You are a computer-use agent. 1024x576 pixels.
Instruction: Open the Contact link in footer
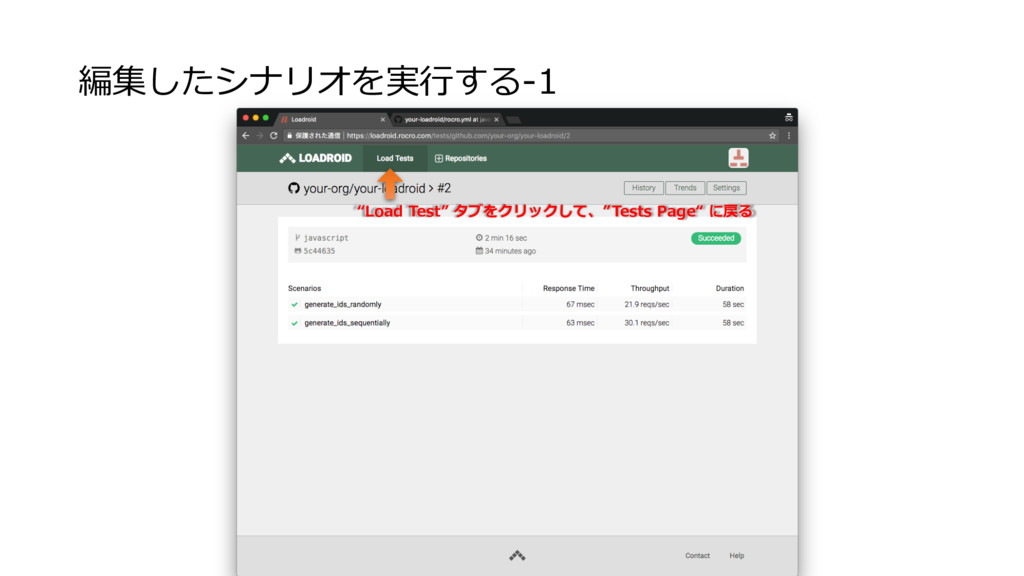[x=697, y=556]
